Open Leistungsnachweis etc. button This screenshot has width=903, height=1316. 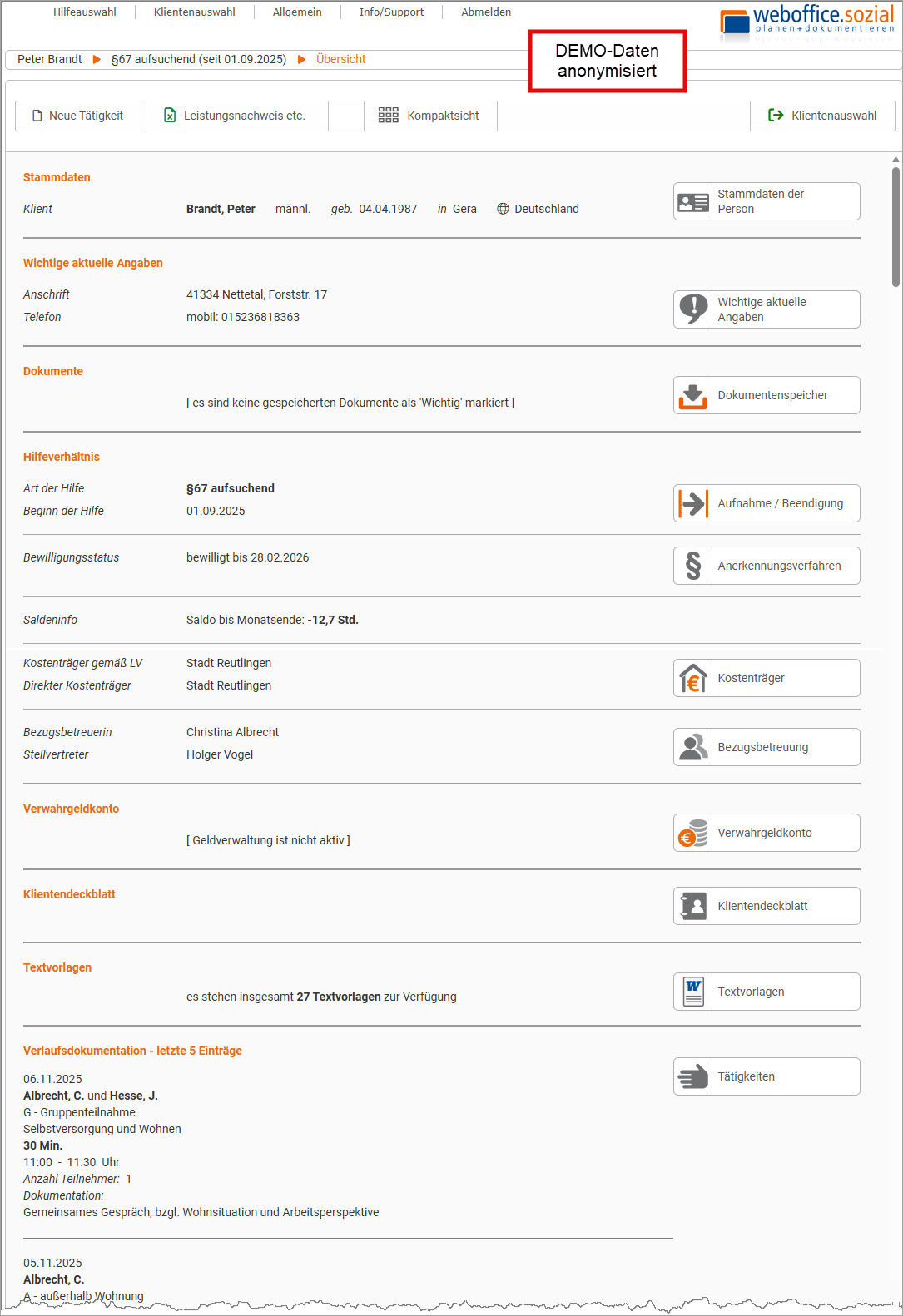(x=235, y=116)
